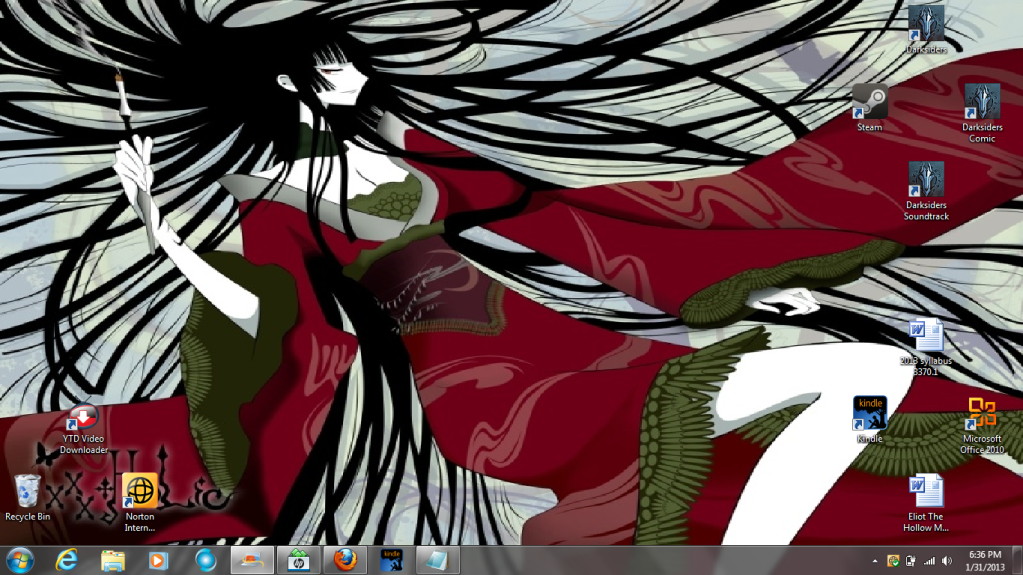Screen dimensions: 1023x575
Task: Switch to Kindle app in taskbar
Action: [392, 560]
